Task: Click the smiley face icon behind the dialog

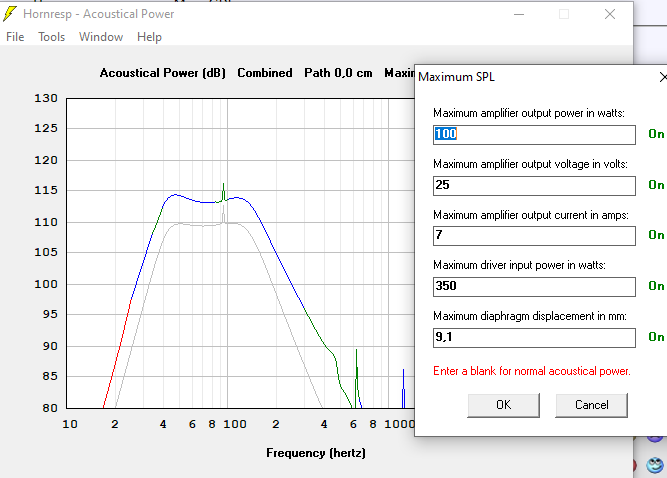Action: (655, 464)
